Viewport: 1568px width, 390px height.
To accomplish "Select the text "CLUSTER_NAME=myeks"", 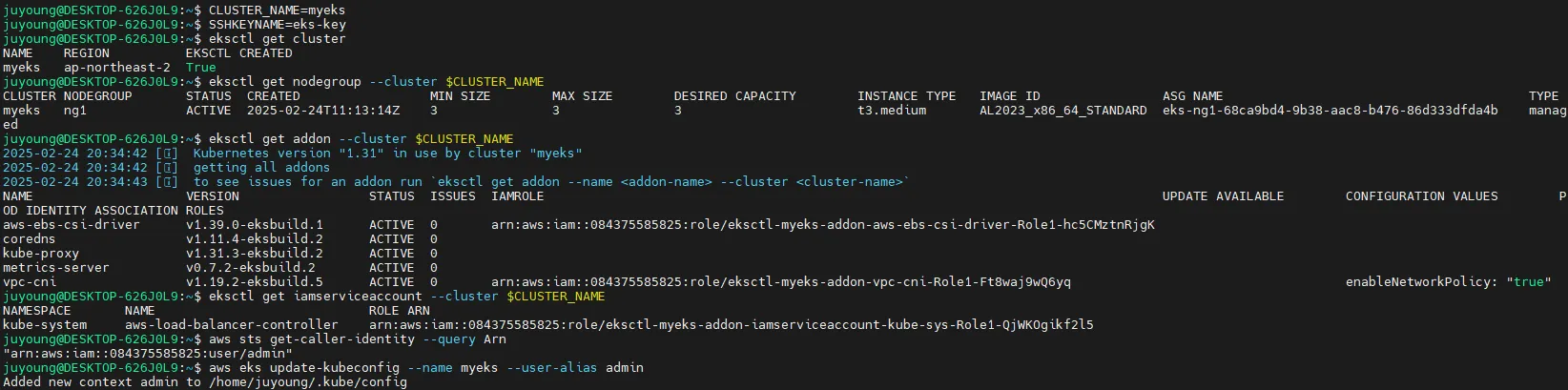I will [277, 10].
